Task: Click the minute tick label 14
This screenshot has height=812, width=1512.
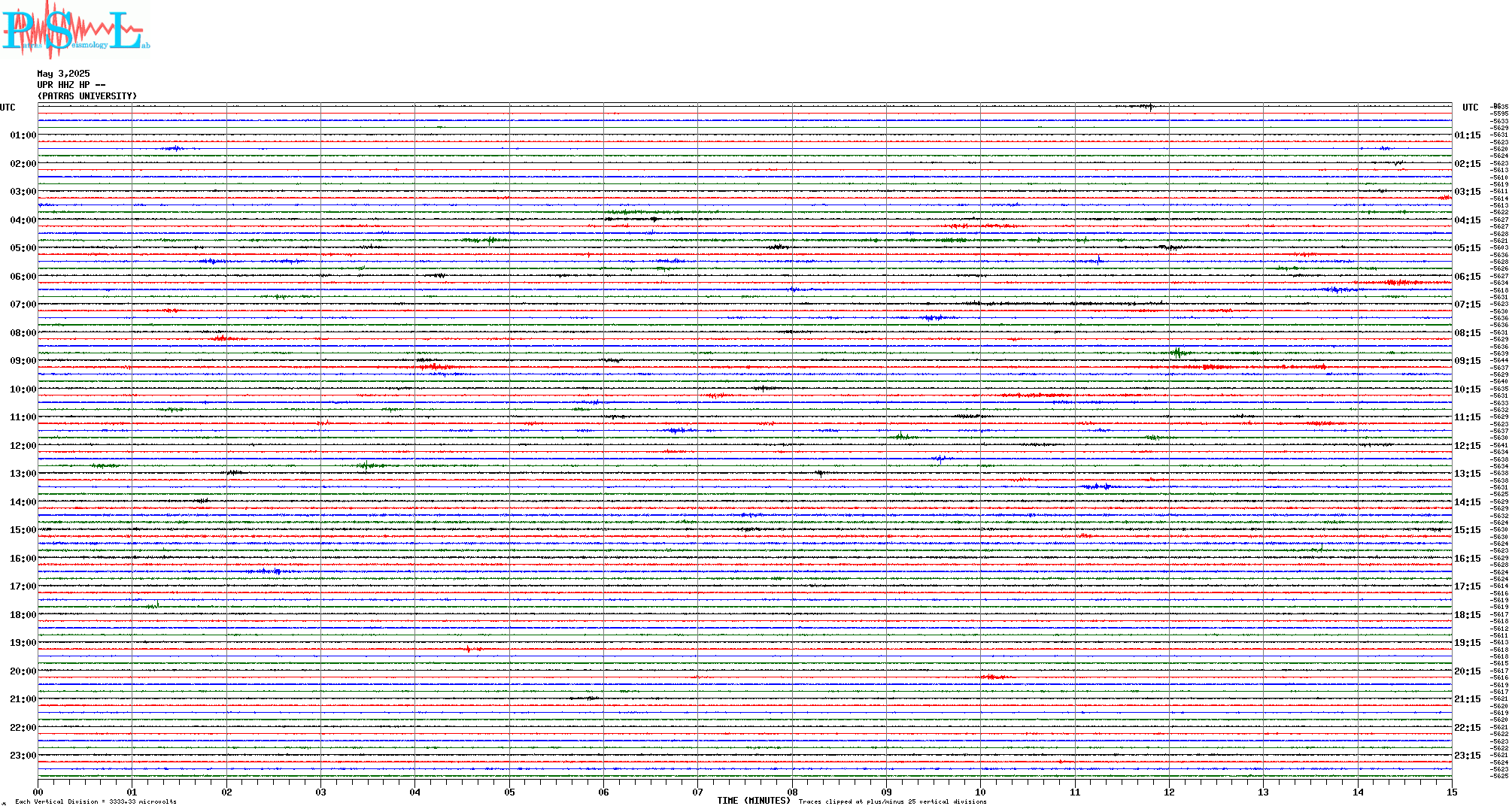Action: (x=1358, y=792)
